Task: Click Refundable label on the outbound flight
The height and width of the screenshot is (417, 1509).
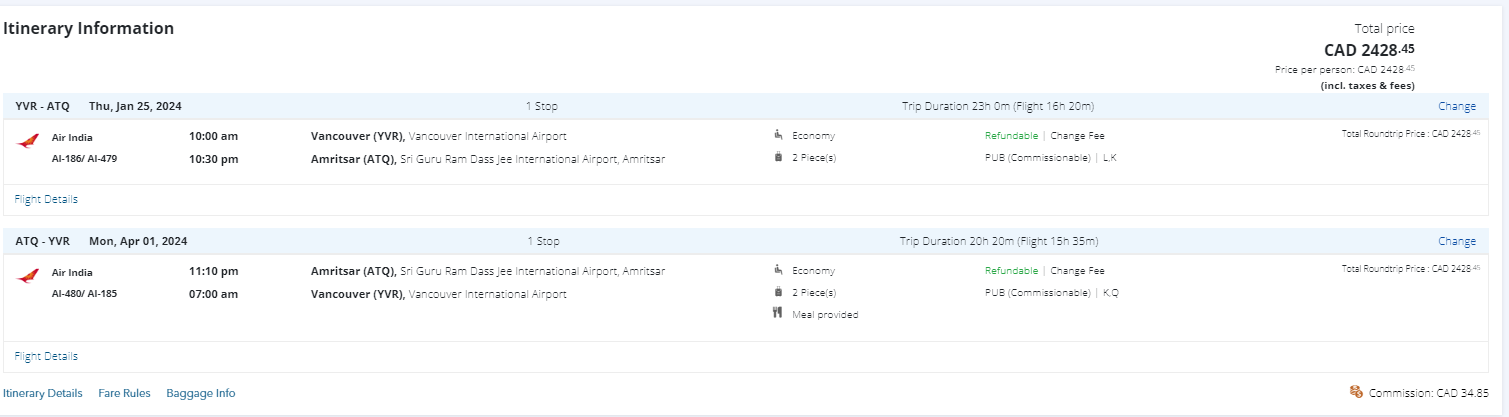Action: coord(1011,136)
